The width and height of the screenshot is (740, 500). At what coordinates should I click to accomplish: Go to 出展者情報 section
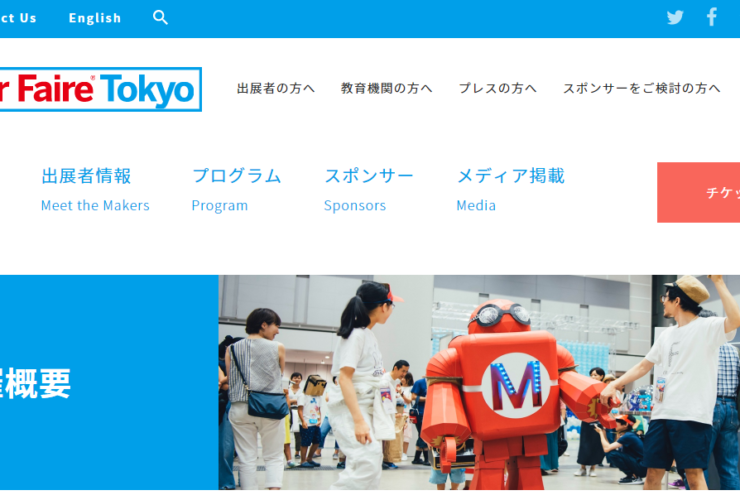(86, 176)
